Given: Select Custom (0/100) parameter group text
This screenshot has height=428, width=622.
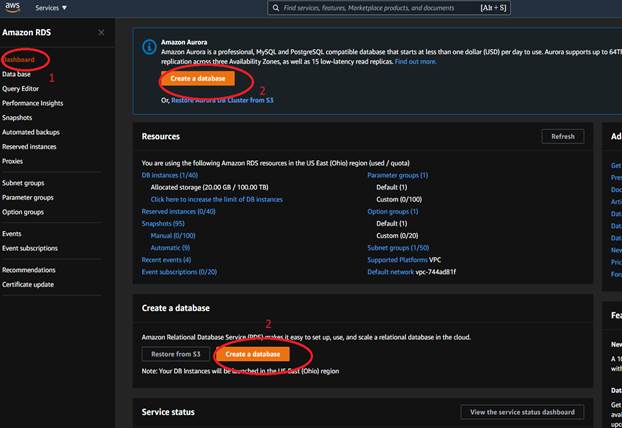Looking at the screenshot, I should coord(399,200).
